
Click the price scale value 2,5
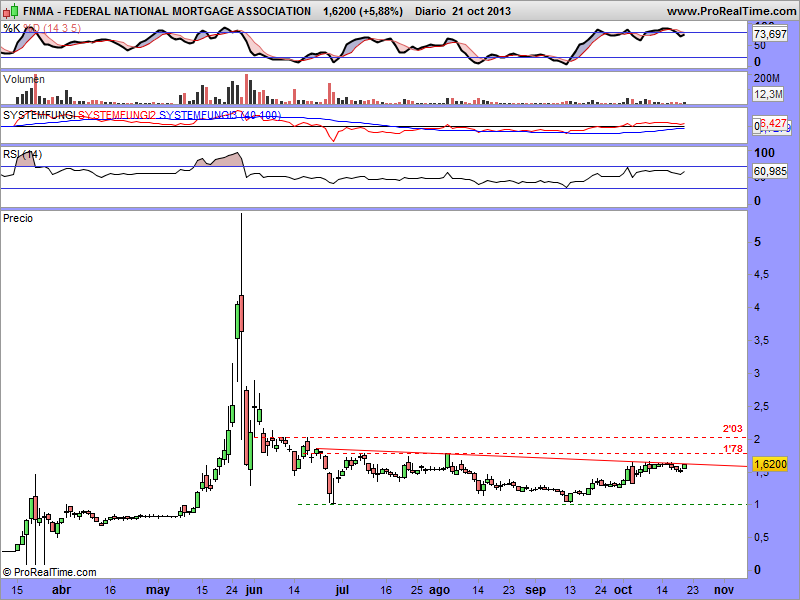click(x=761, y=407)
